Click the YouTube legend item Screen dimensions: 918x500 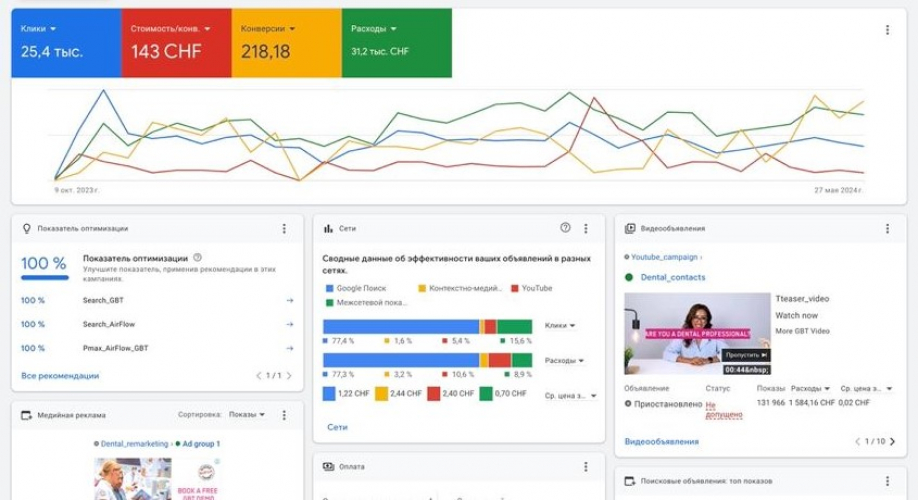coord(532,288)
